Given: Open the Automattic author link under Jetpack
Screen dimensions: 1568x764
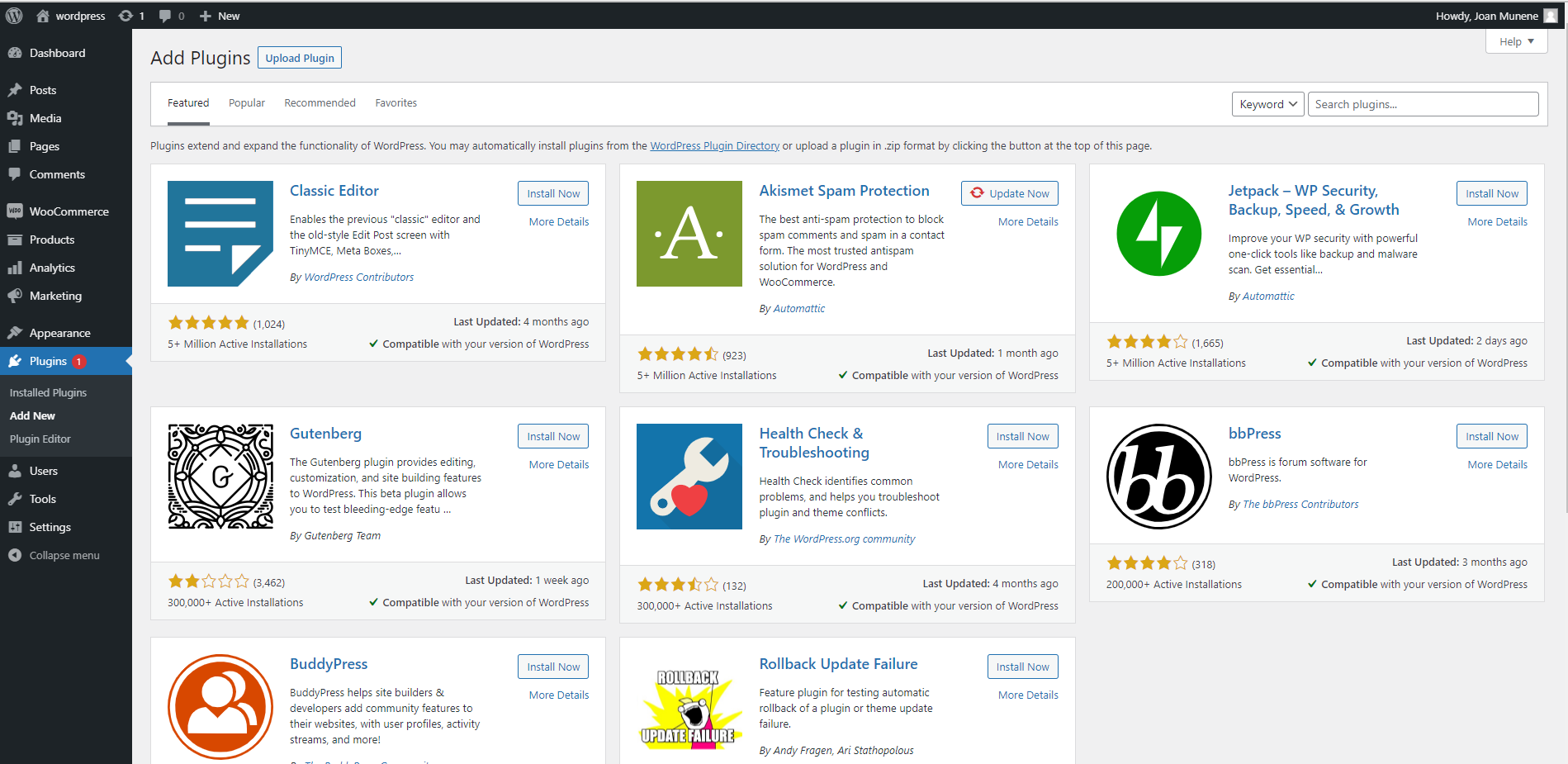Looking at the screenshot, I should tap(1268, 297).
